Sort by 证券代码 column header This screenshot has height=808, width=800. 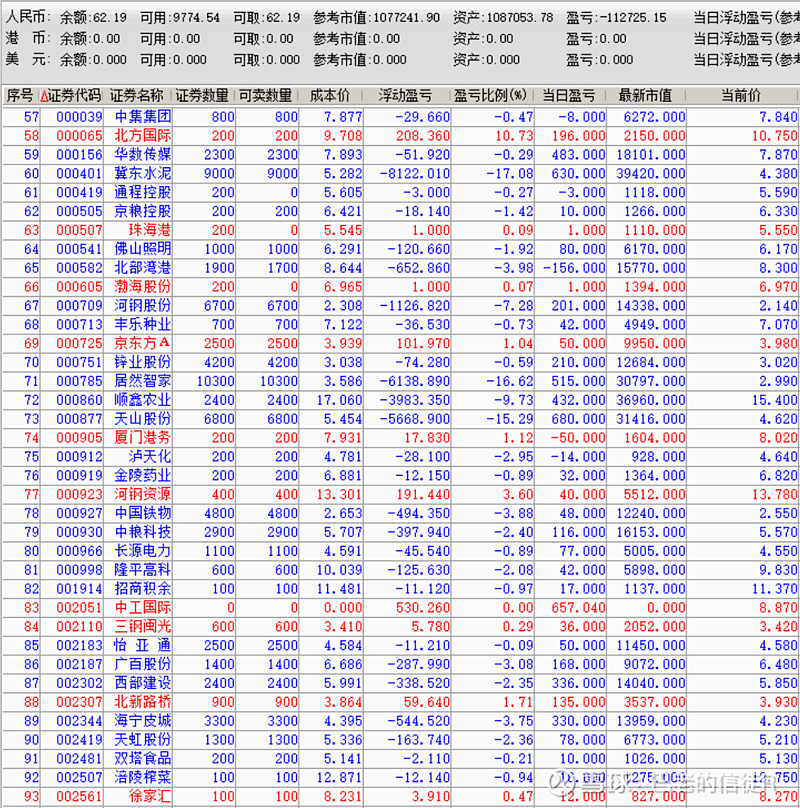pos(71,95)
